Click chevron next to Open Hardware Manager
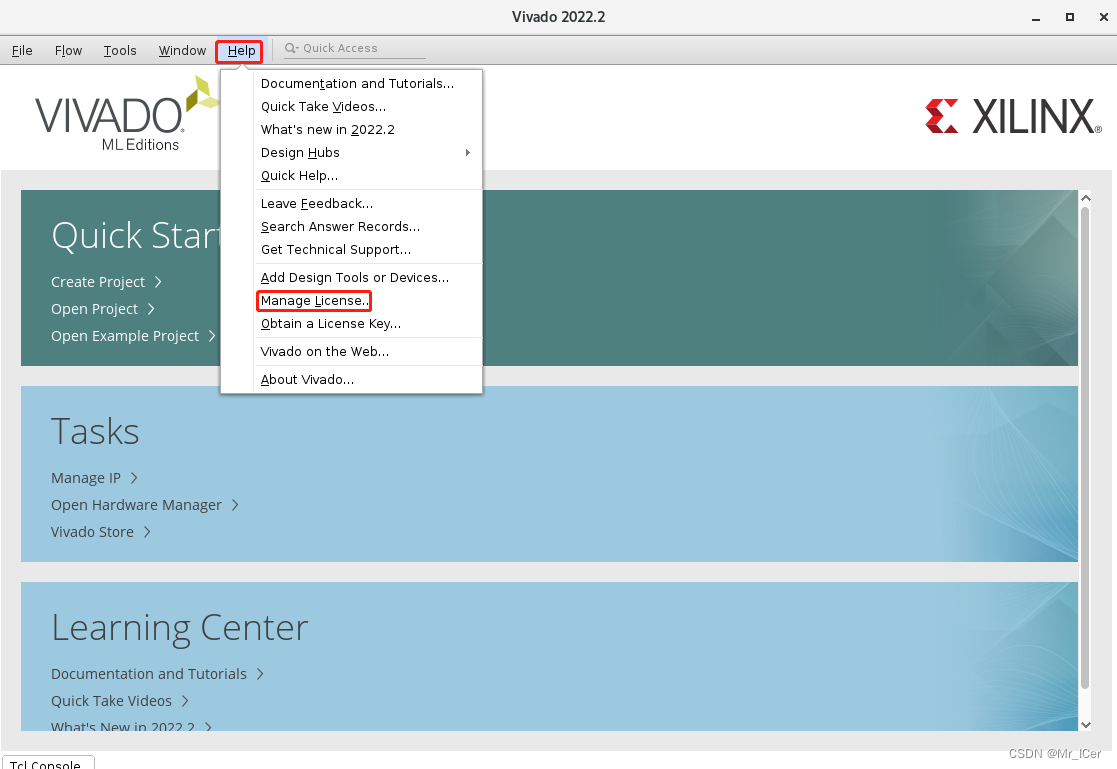 pos(235,505)
